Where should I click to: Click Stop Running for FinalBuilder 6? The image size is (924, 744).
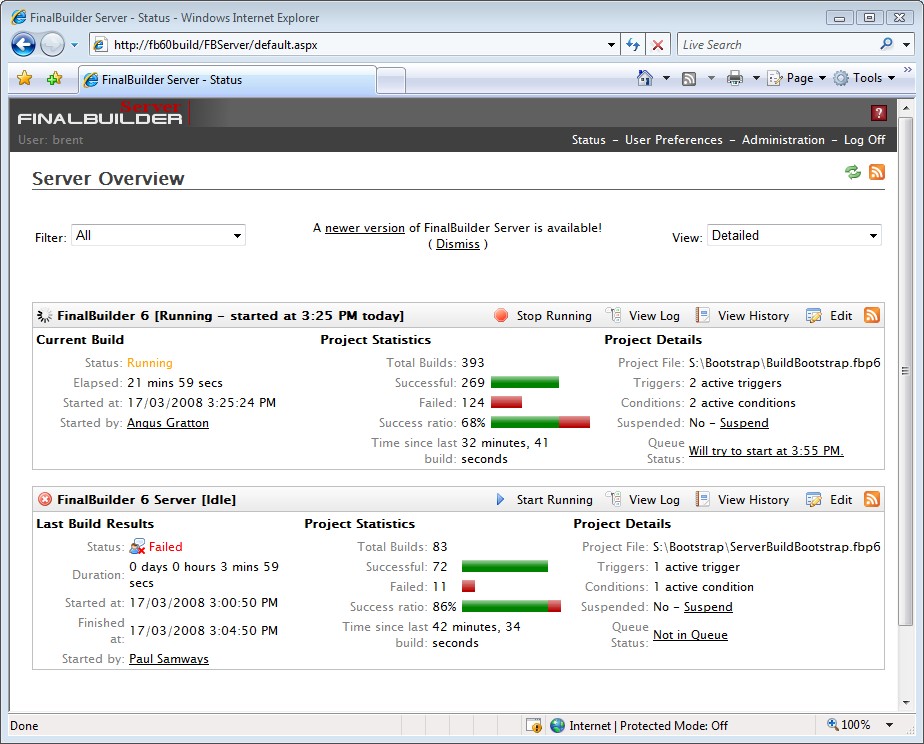coord(543,316)
